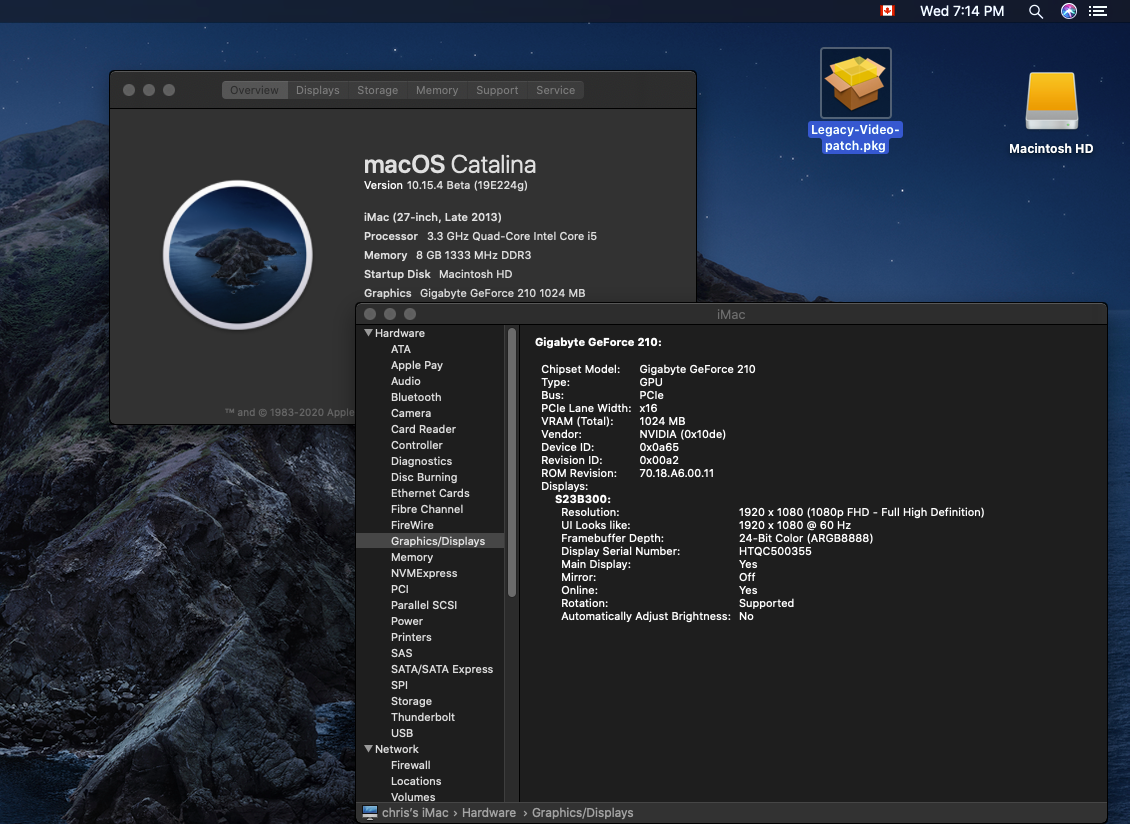Open Notification Center list icon

1098,11
